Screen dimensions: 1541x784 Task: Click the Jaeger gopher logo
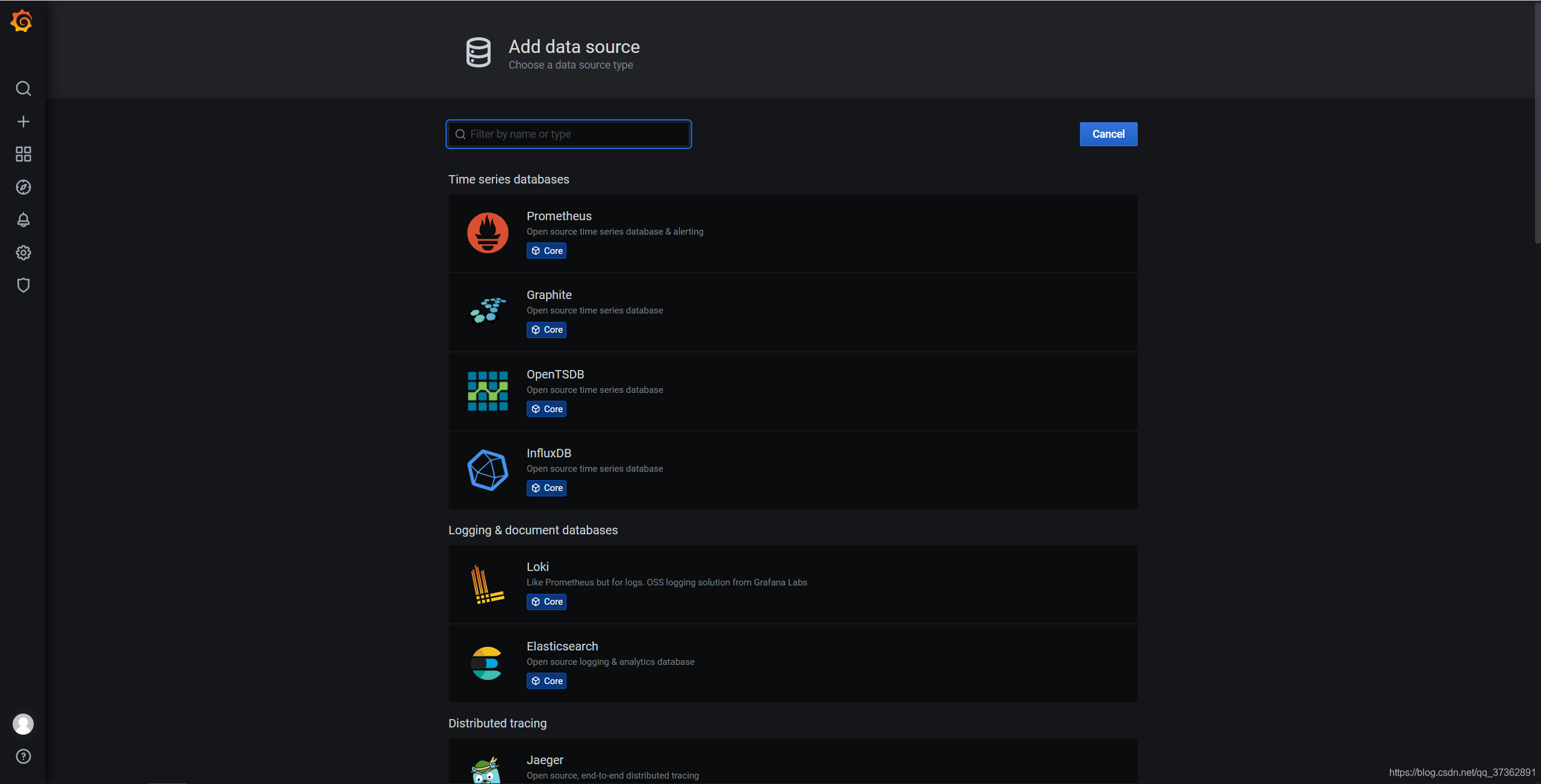click(486, 770)
